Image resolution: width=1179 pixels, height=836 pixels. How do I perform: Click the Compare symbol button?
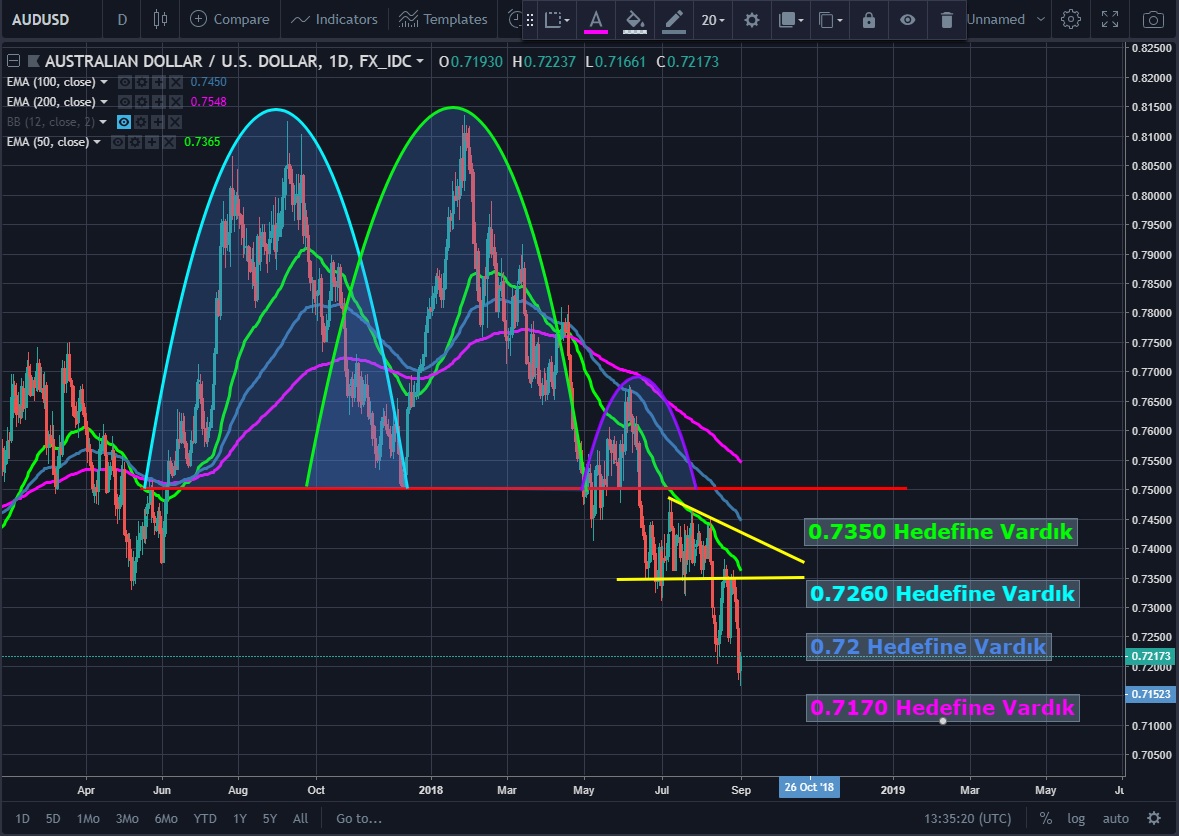[x=229, y=19]
